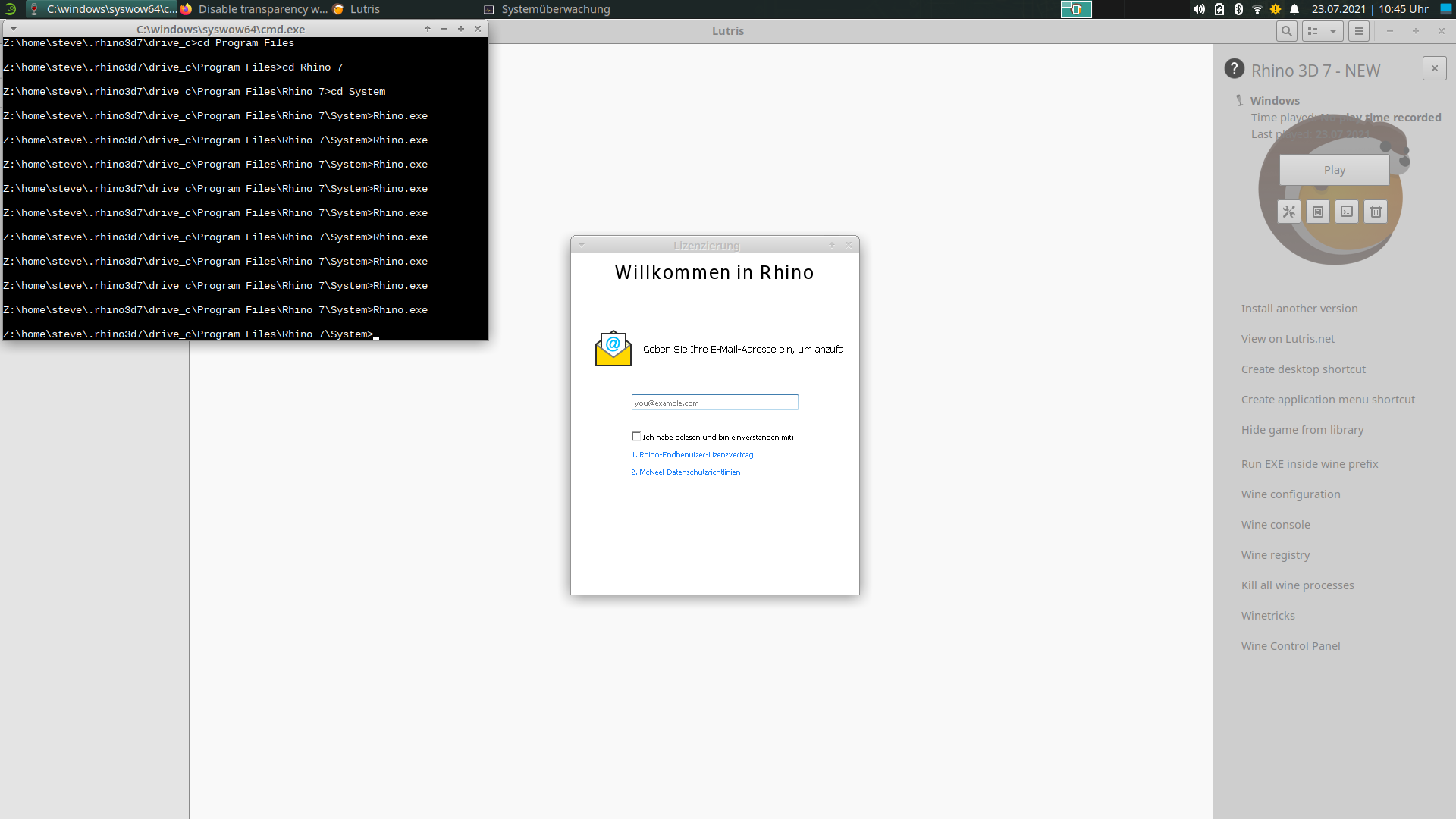Click the email address input field
The width and height of the screenshot is (1456, 819).
(x=714, y=403)
